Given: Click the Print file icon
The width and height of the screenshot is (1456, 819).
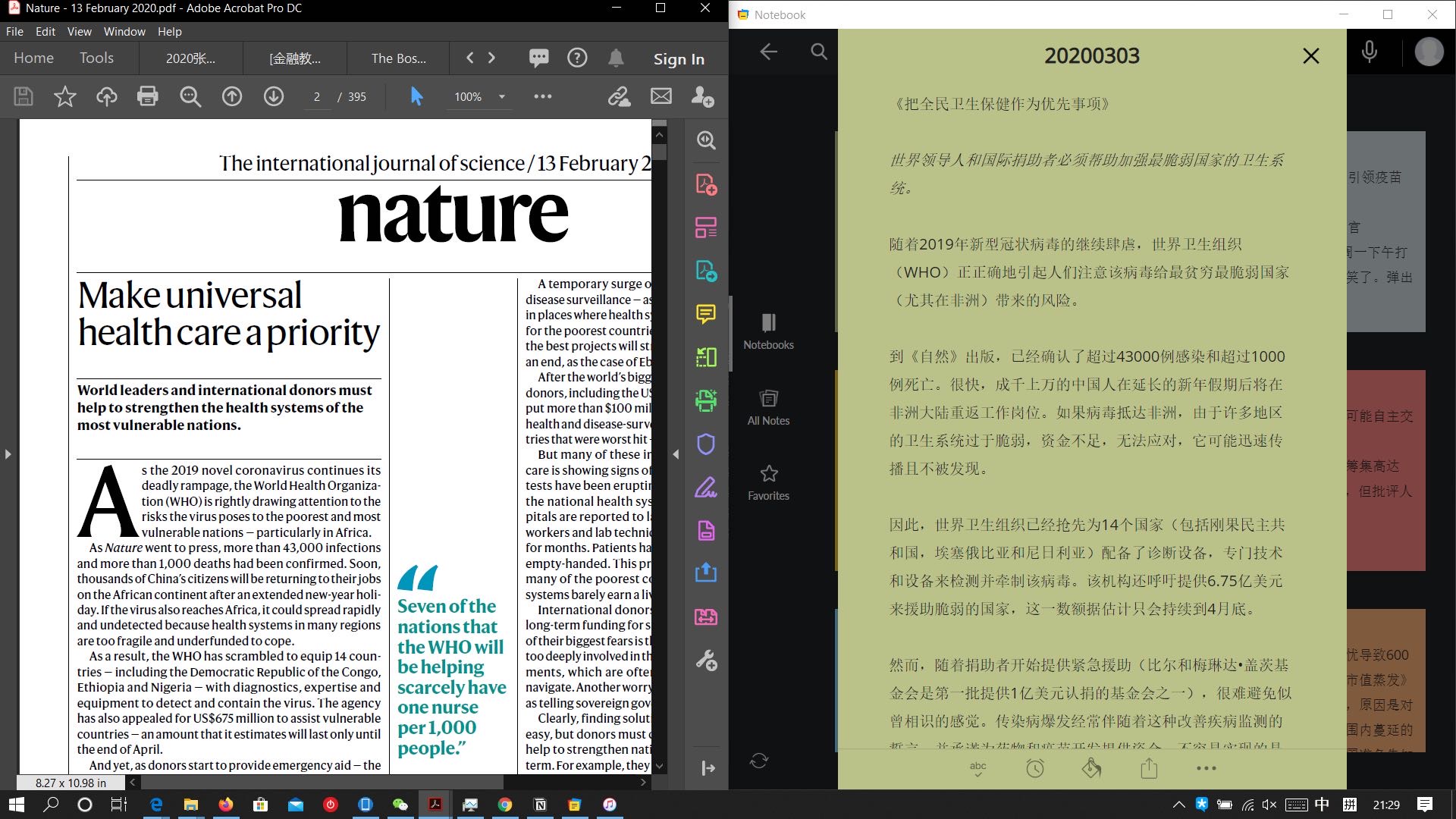Looking at the screenshot, I should pyautogui.click(x=148, y=96).
